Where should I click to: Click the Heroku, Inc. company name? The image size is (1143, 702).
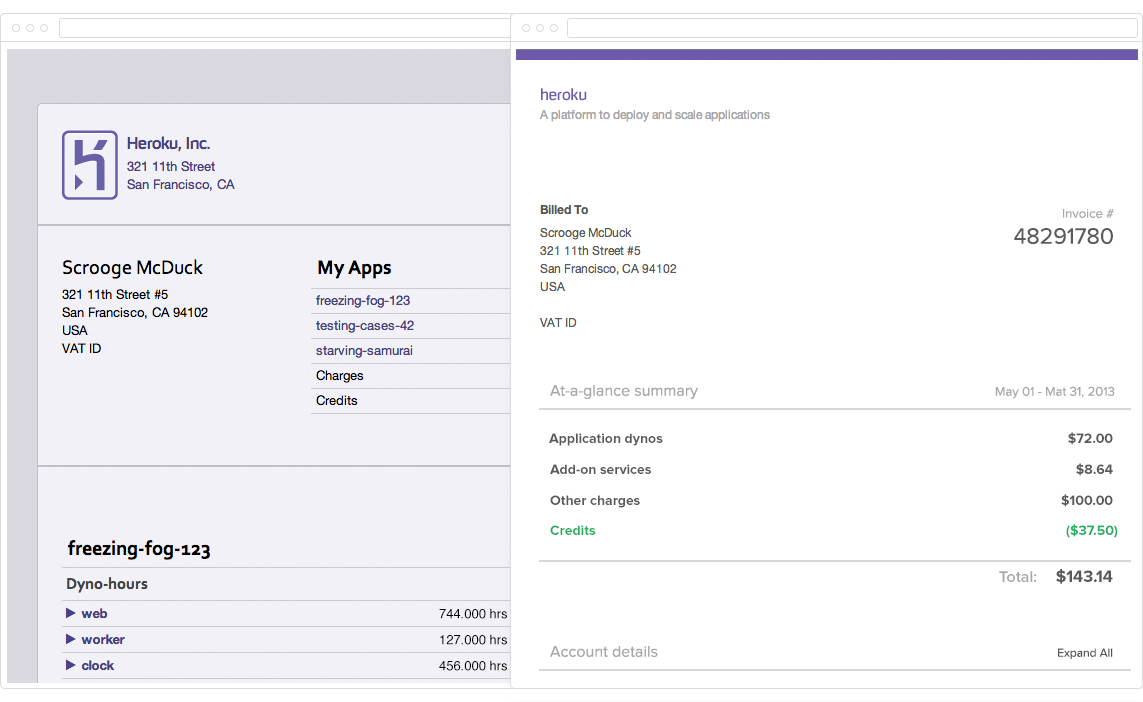click(168, 143)
